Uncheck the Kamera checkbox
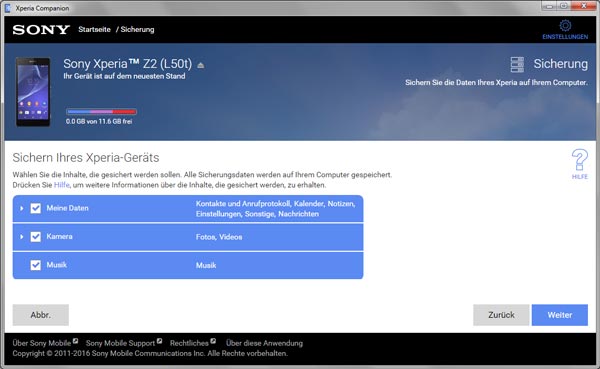Screen dimensions: 600x369 point(36,237)
